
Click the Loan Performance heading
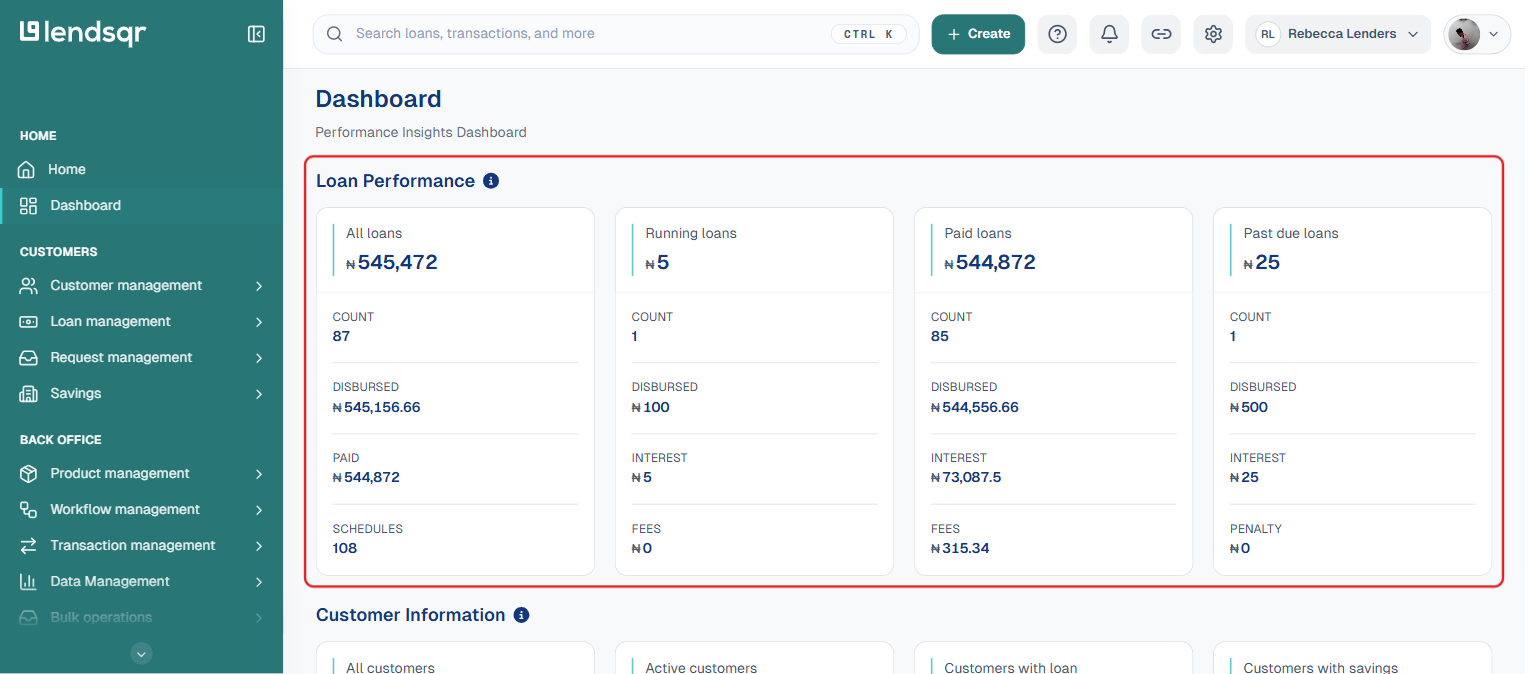[x=396, y=181]
